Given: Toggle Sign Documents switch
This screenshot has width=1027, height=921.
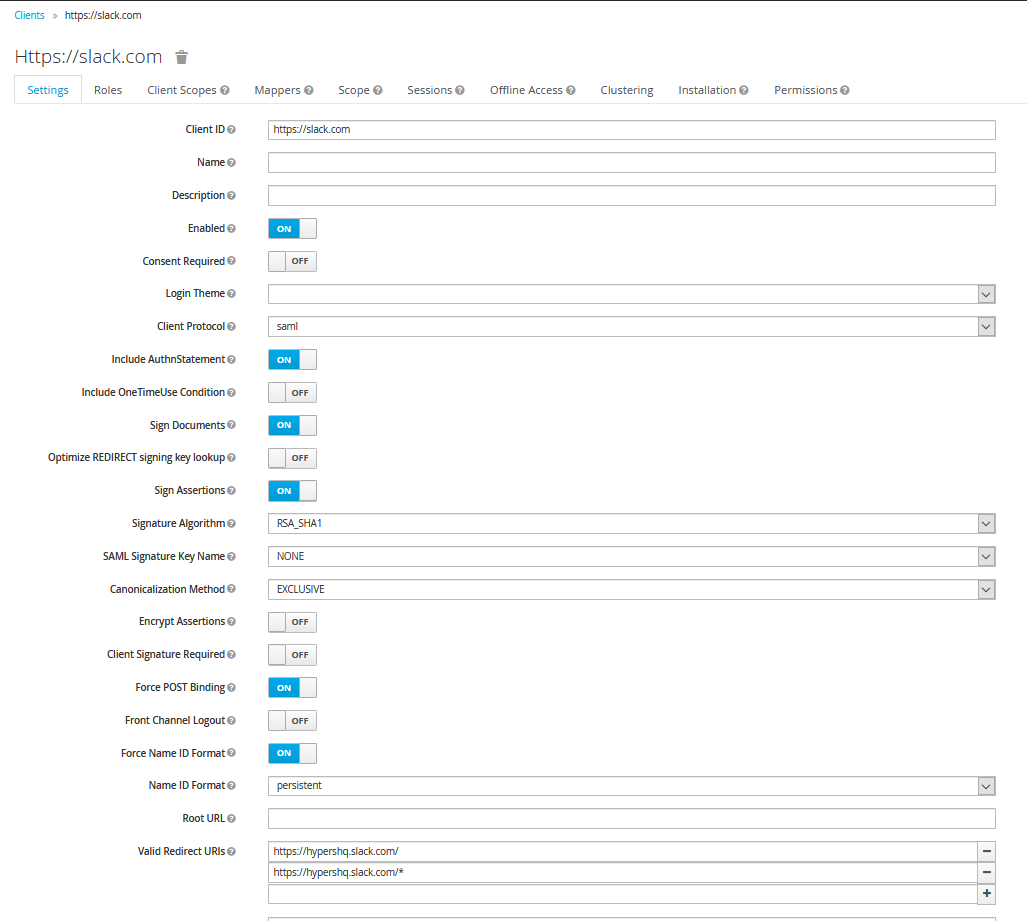Looking at the screenshot, I should (292, 425).
